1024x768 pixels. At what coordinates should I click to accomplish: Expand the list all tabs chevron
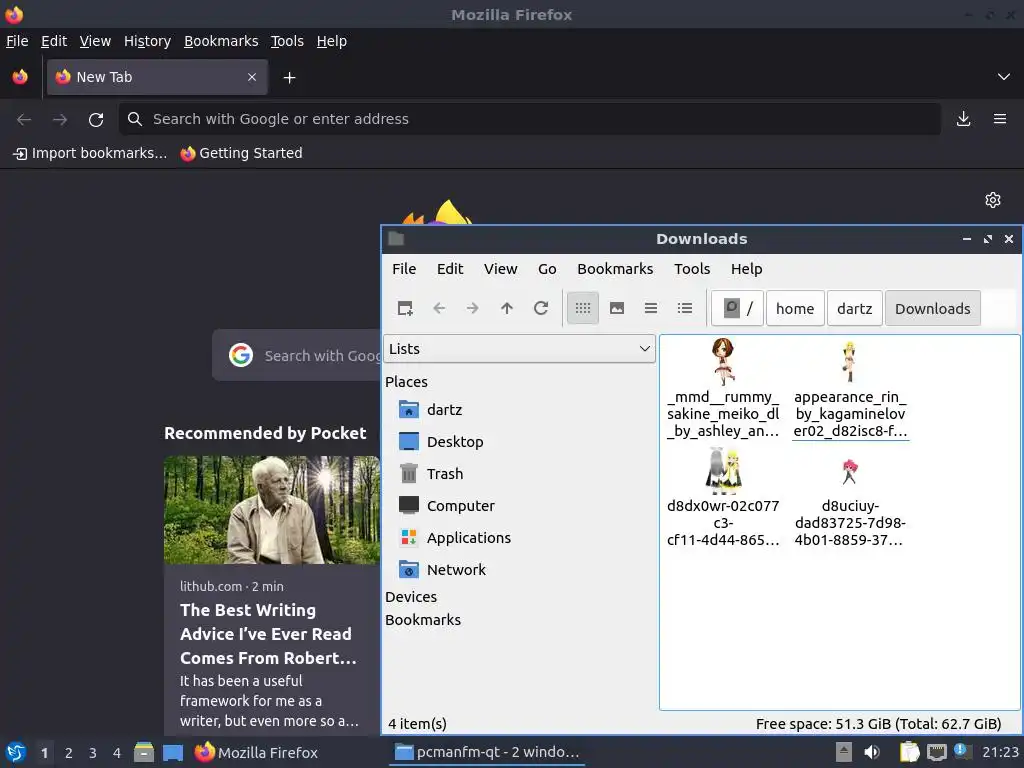click(1004, 77)
